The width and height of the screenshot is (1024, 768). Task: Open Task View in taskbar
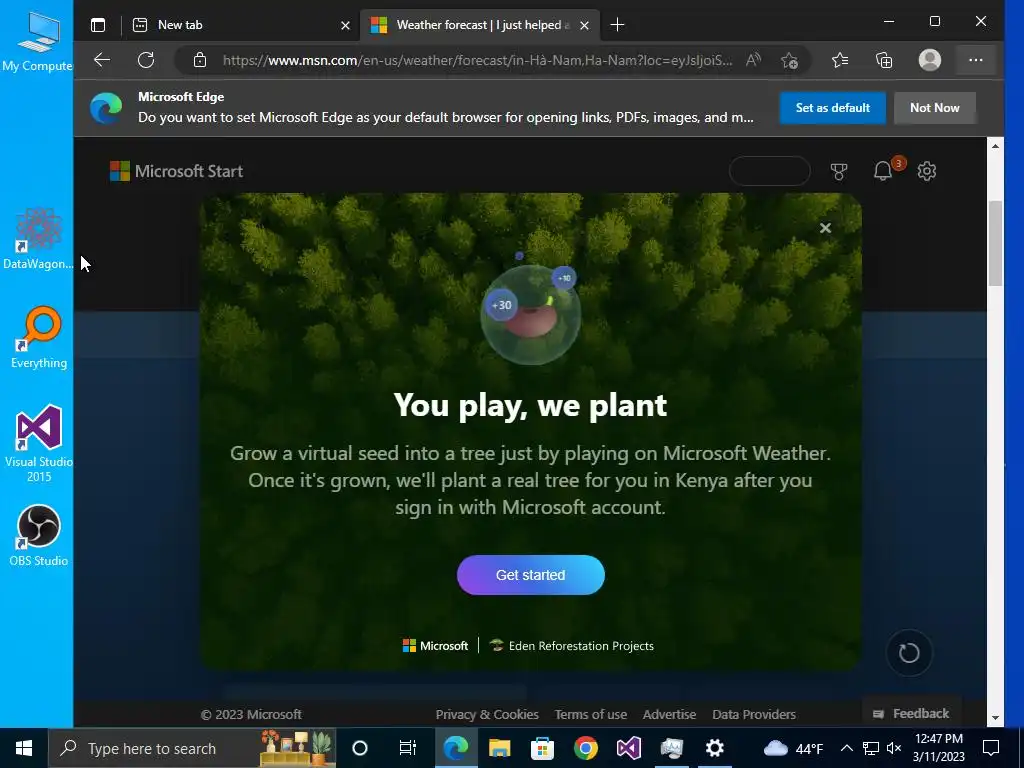408,748
